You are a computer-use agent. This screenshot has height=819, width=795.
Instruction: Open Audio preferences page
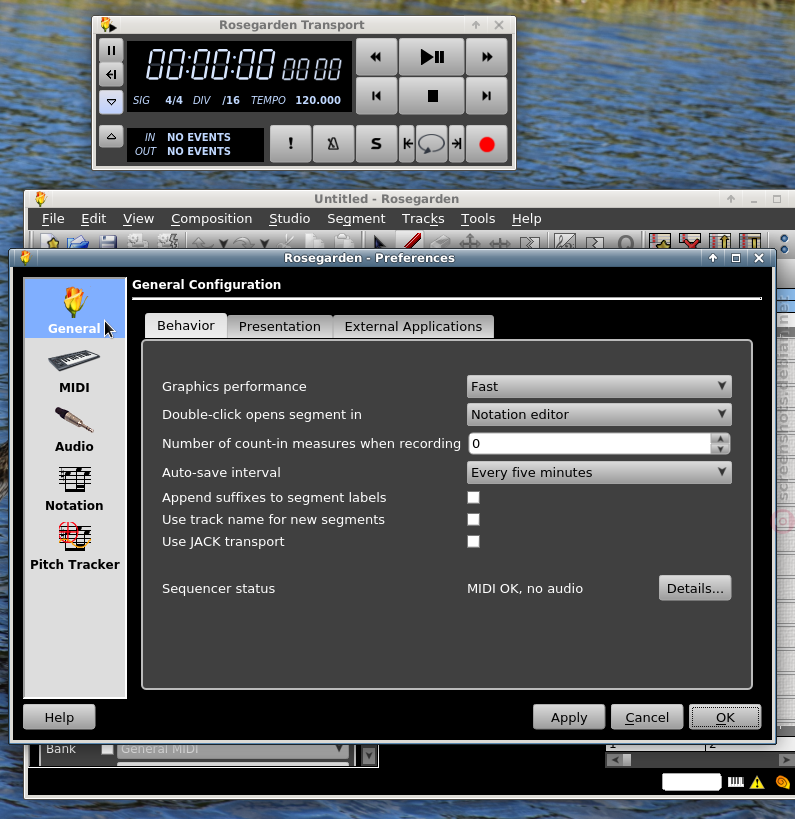74,430
